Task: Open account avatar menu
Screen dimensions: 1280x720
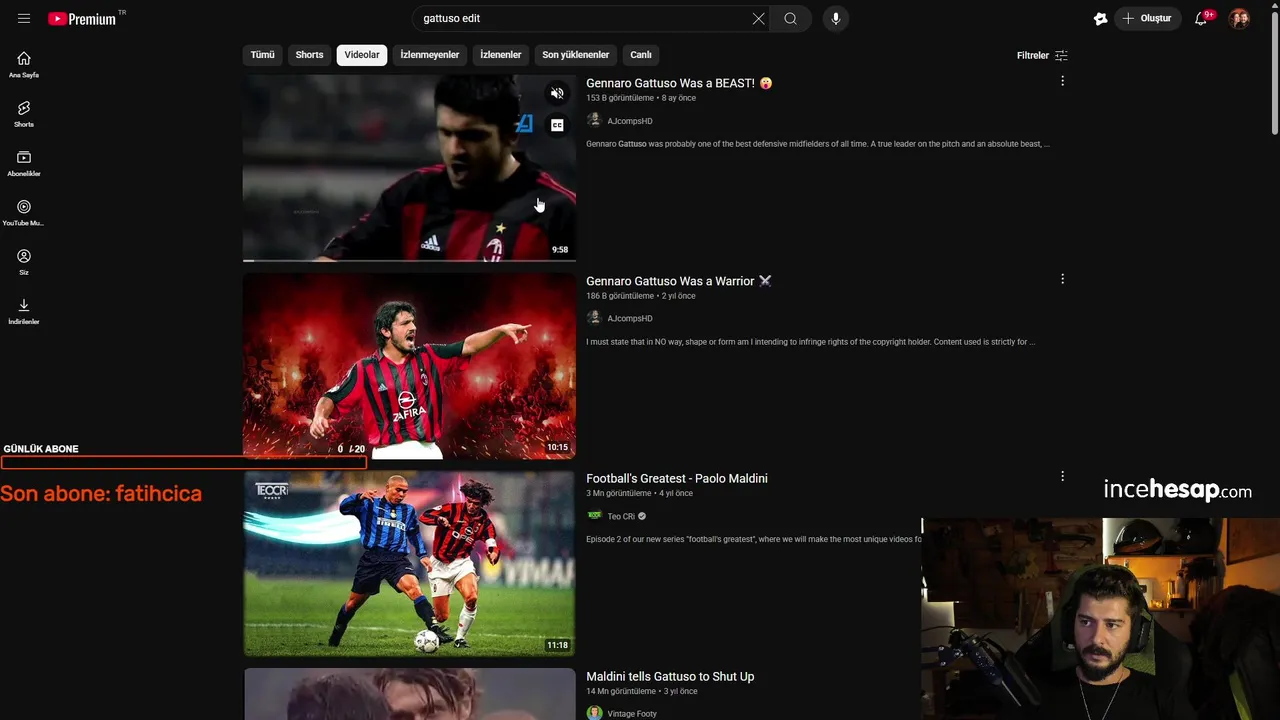Action: [1239, 18]
